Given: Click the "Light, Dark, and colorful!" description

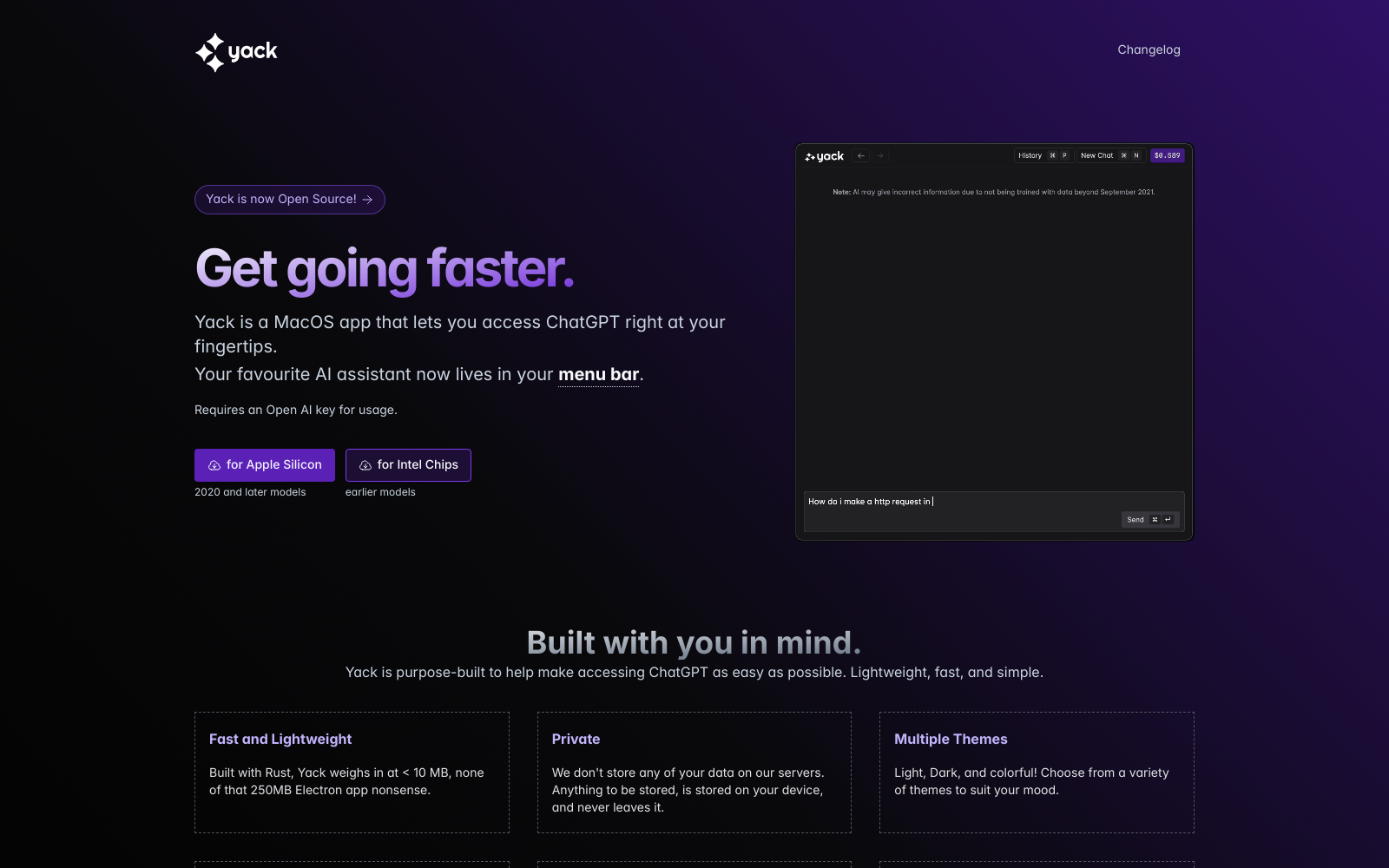Looking at the screenshot, I should pyautogui.click(x=1031, y=781).
